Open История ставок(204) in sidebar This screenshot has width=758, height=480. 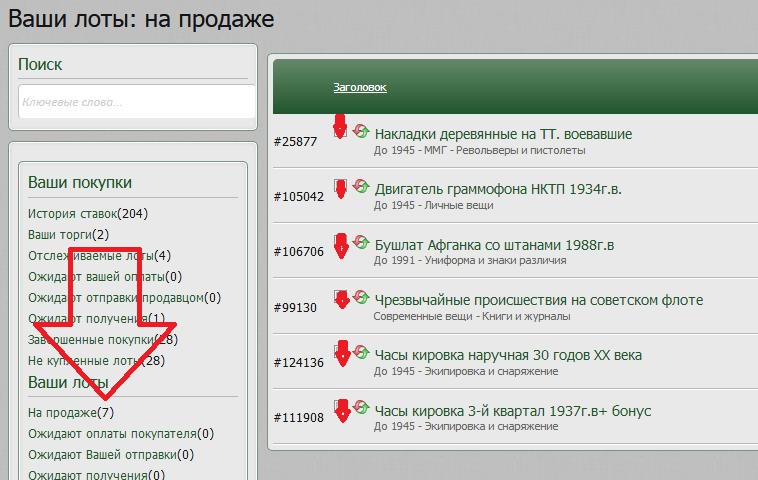88,214
